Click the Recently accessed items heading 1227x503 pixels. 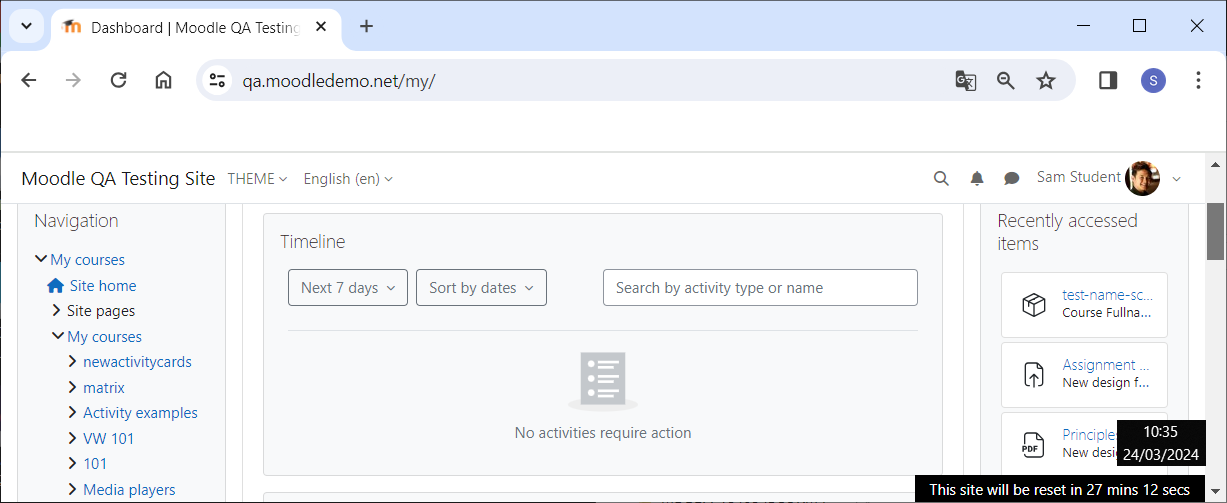1067,232
